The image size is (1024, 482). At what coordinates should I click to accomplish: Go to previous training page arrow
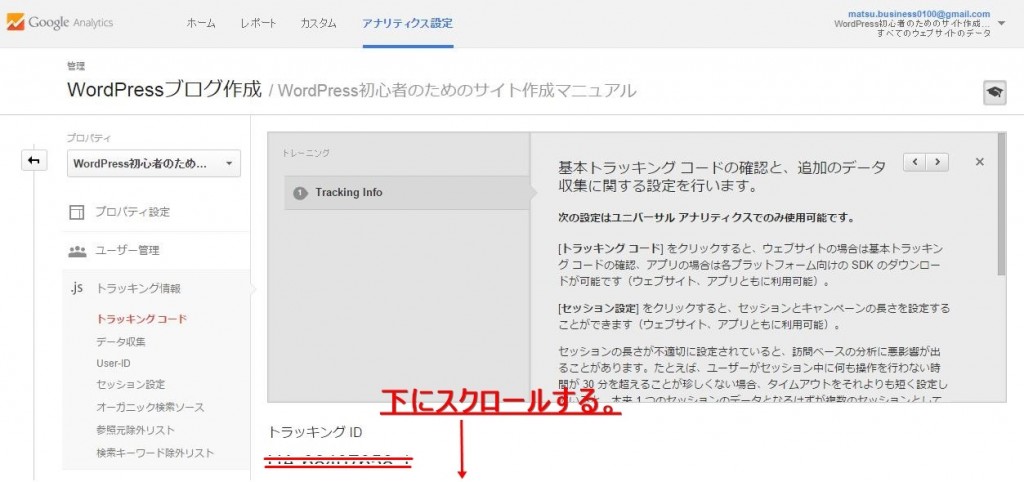click(915, 162)
